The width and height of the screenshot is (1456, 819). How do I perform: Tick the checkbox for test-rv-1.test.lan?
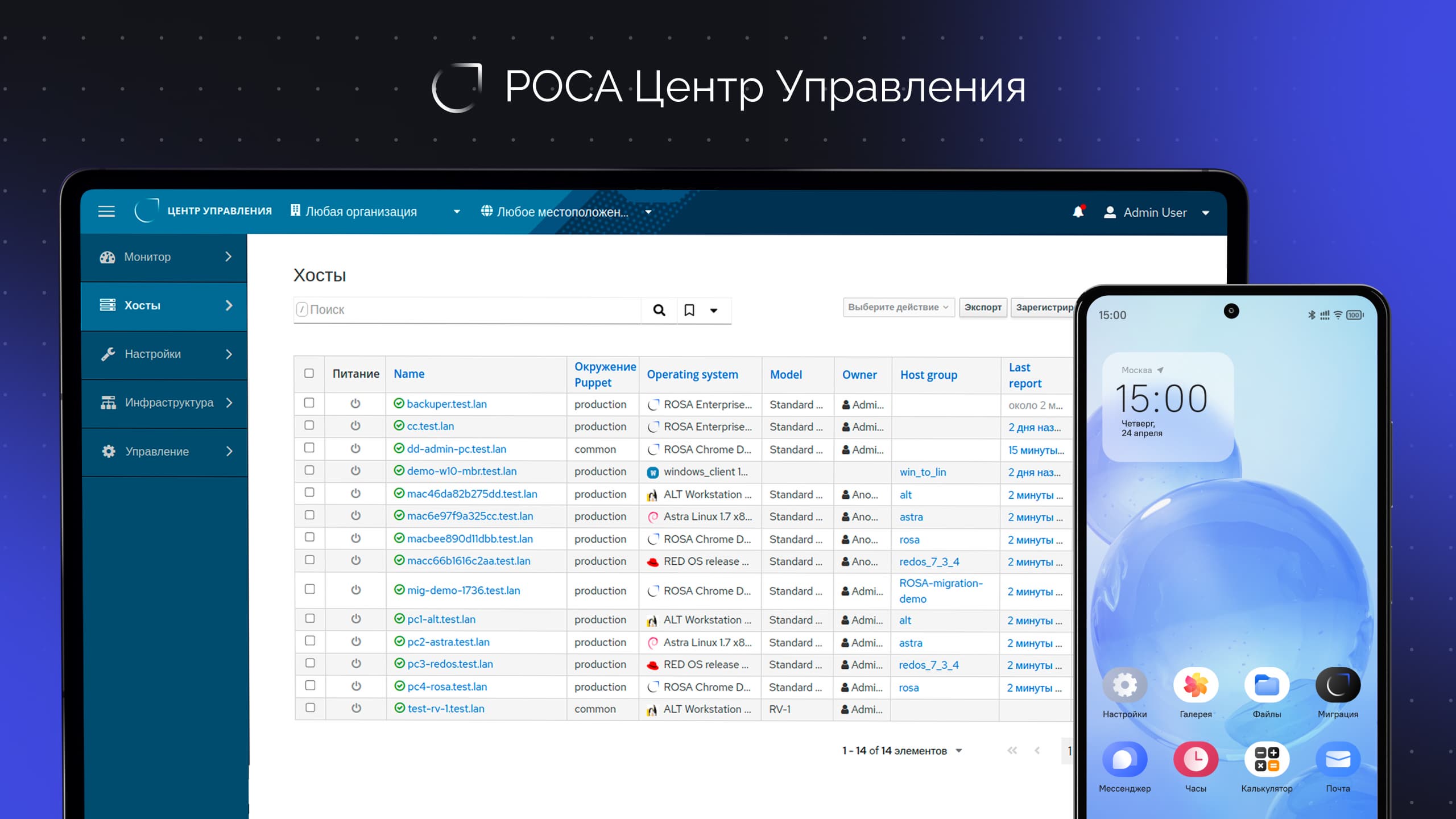coord(310,708)
